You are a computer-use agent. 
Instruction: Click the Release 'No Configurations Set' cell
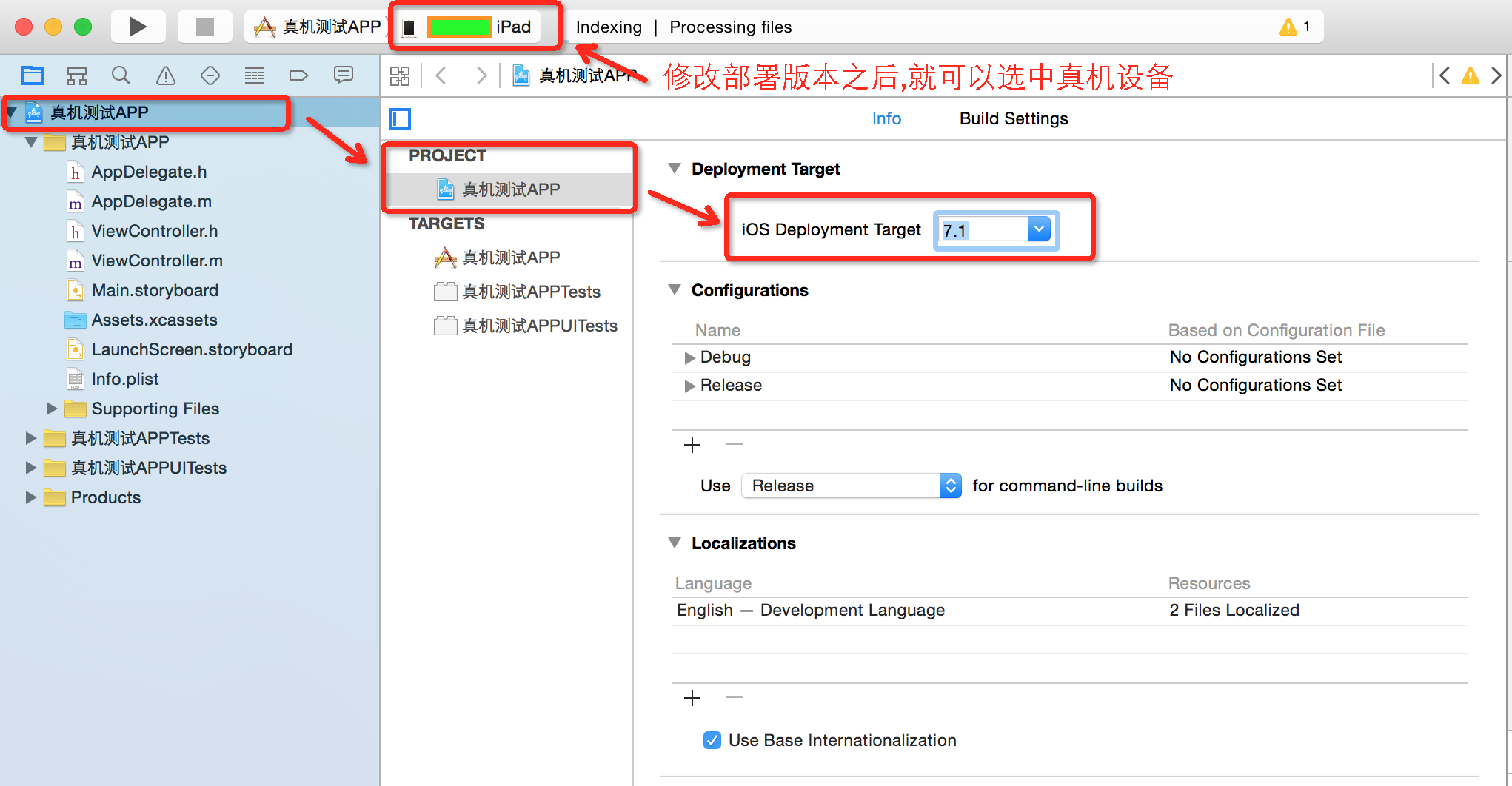(x=1256, y=385)
